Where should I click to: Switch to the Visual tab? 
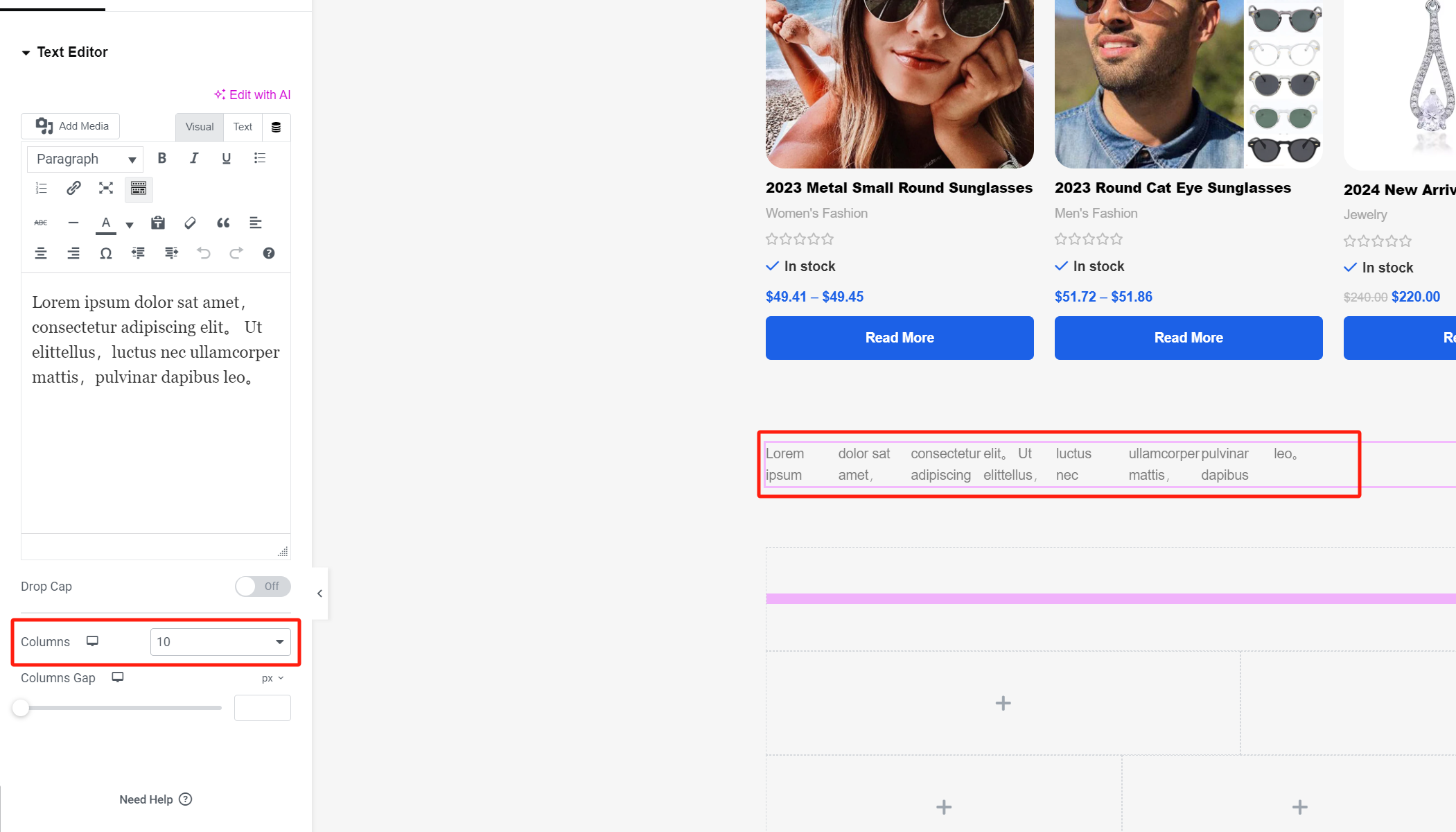(x=200, y=127)
